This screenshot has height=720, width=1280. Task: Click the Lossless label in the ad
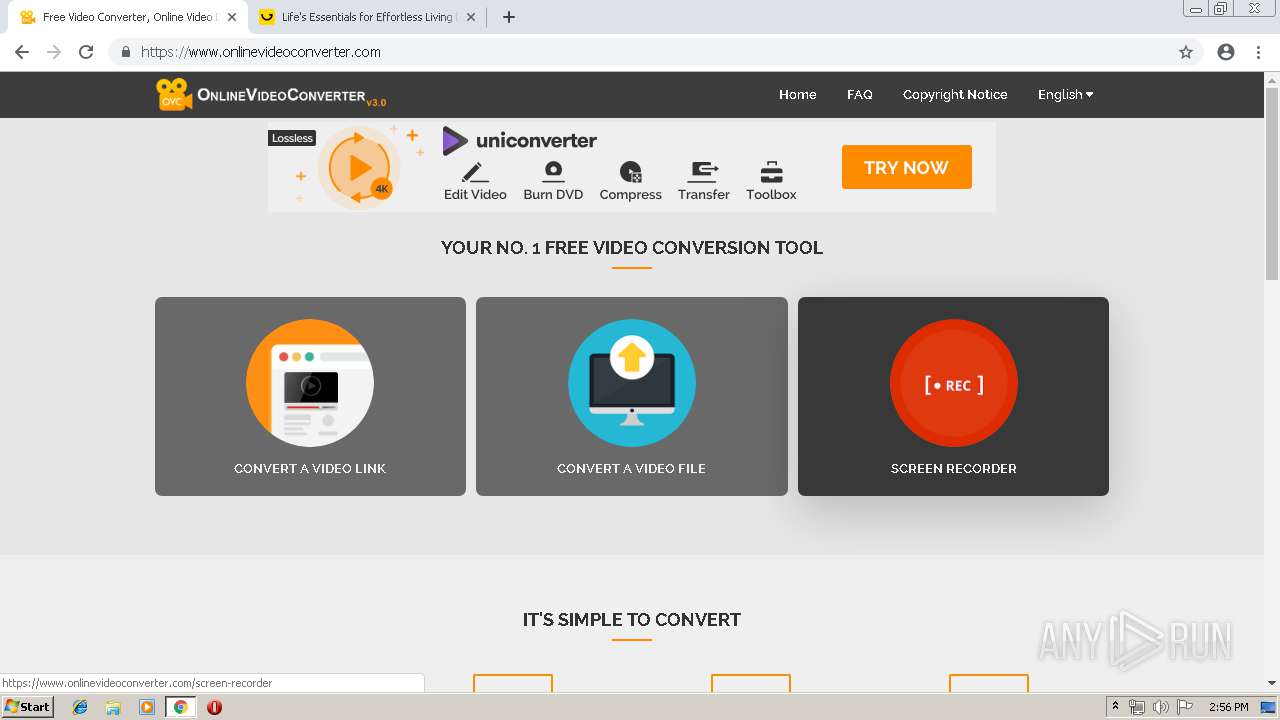click(x=292, y=138)
